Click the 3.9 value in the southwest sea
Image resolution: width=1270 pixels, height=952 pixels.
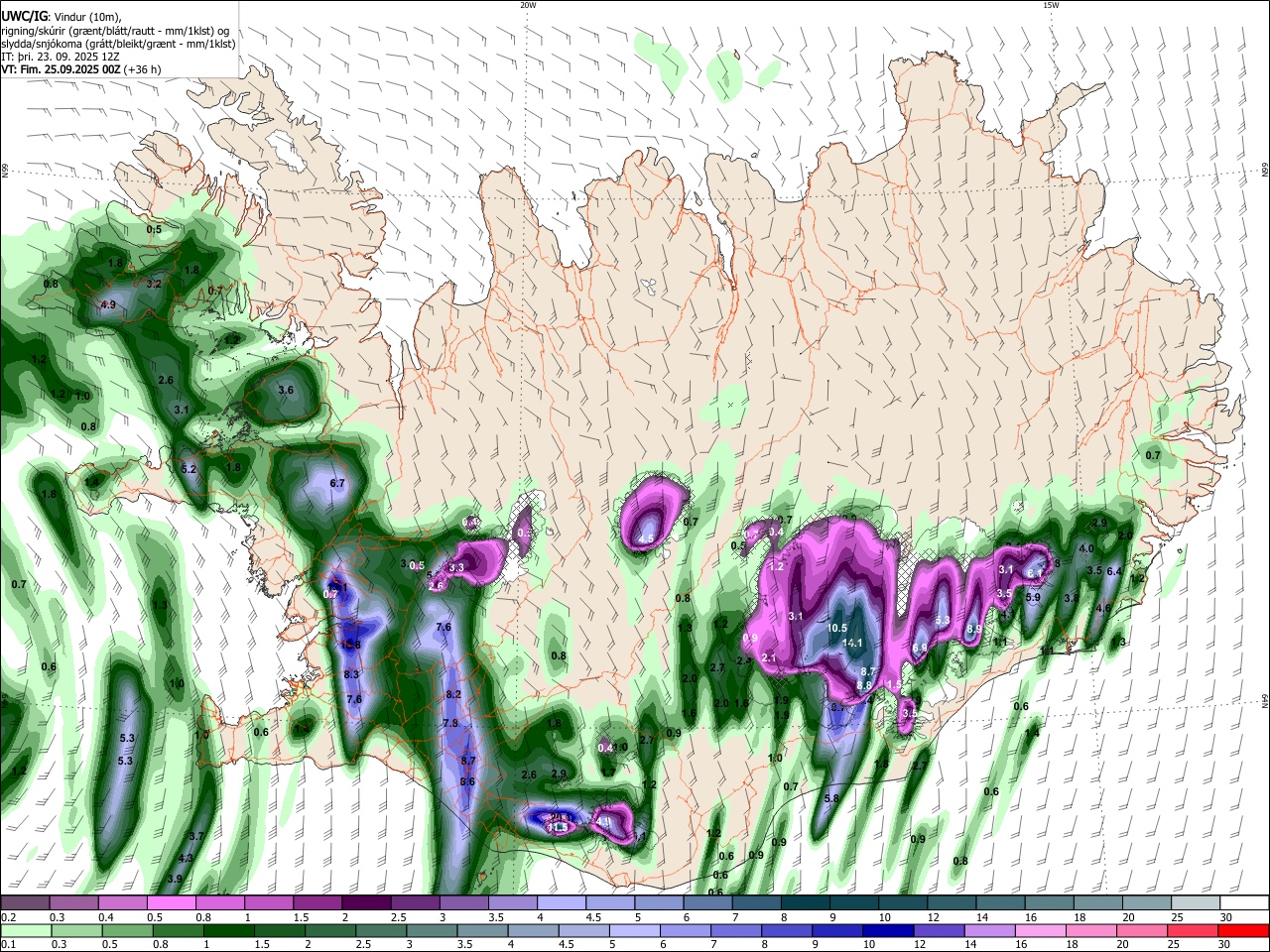coord(175,879)
